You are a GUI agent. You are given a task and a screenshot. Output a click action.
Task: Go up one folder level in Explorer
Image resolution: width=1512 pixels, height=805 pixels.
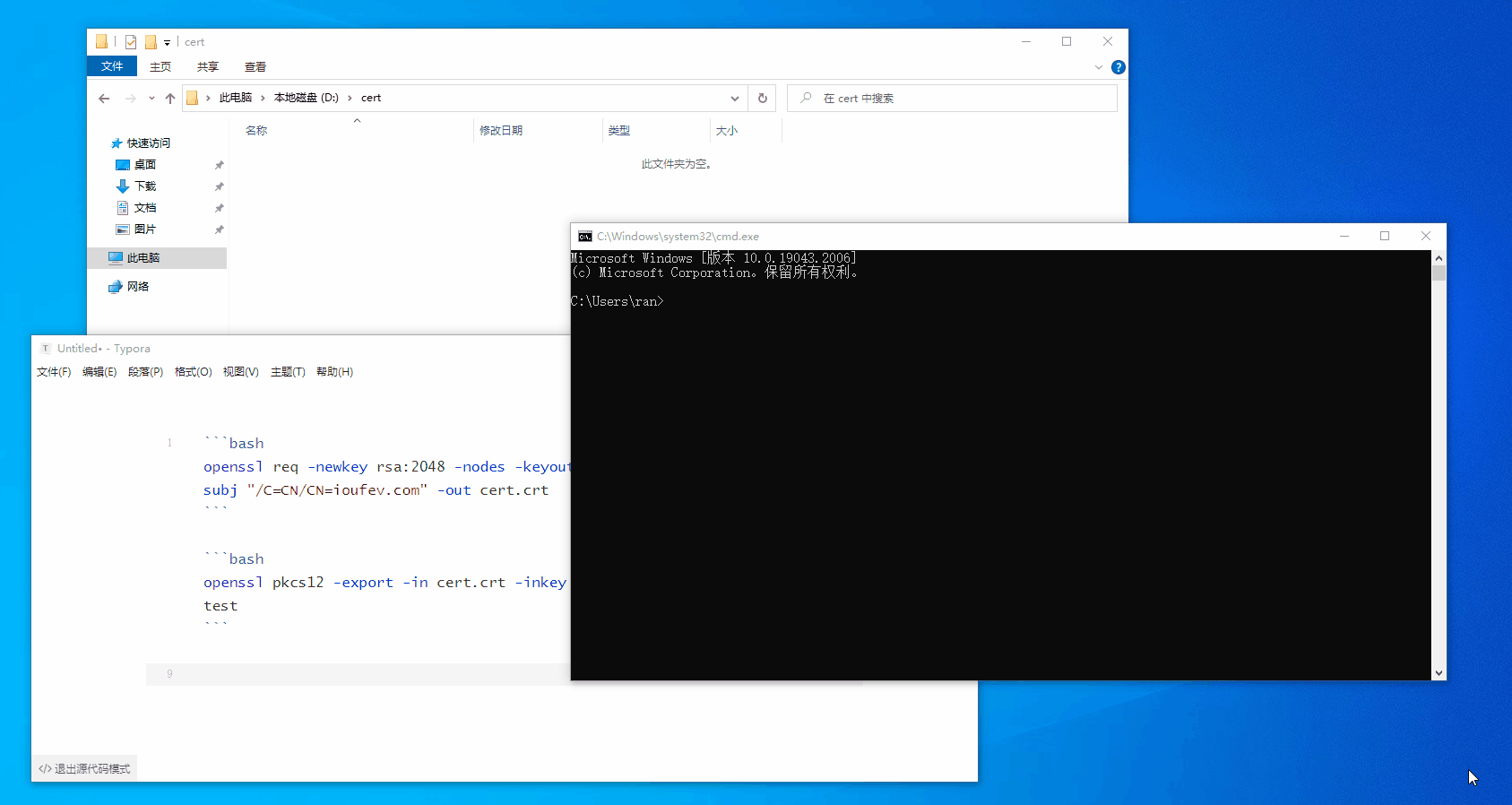pos(170,99)
